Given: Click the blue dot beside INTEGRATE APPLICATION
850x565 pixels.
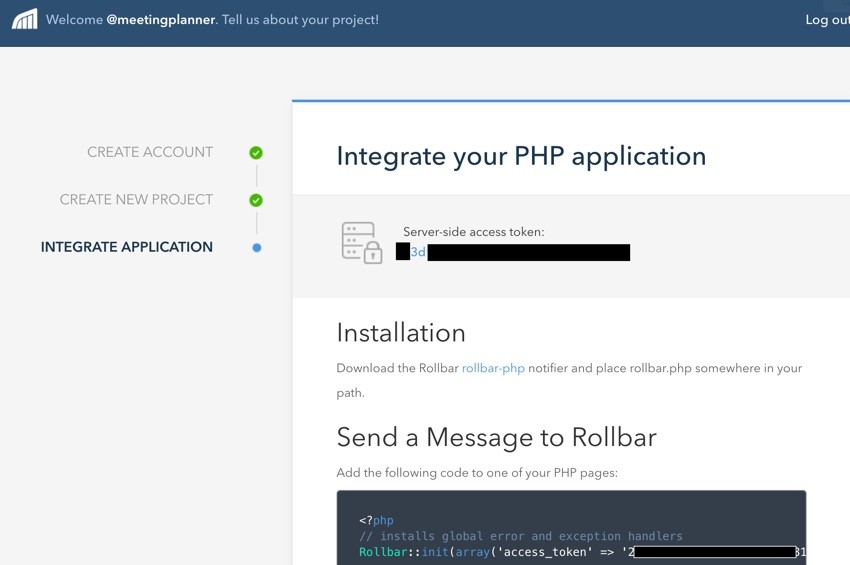Looking at the screenshot, I should point(257,248).
